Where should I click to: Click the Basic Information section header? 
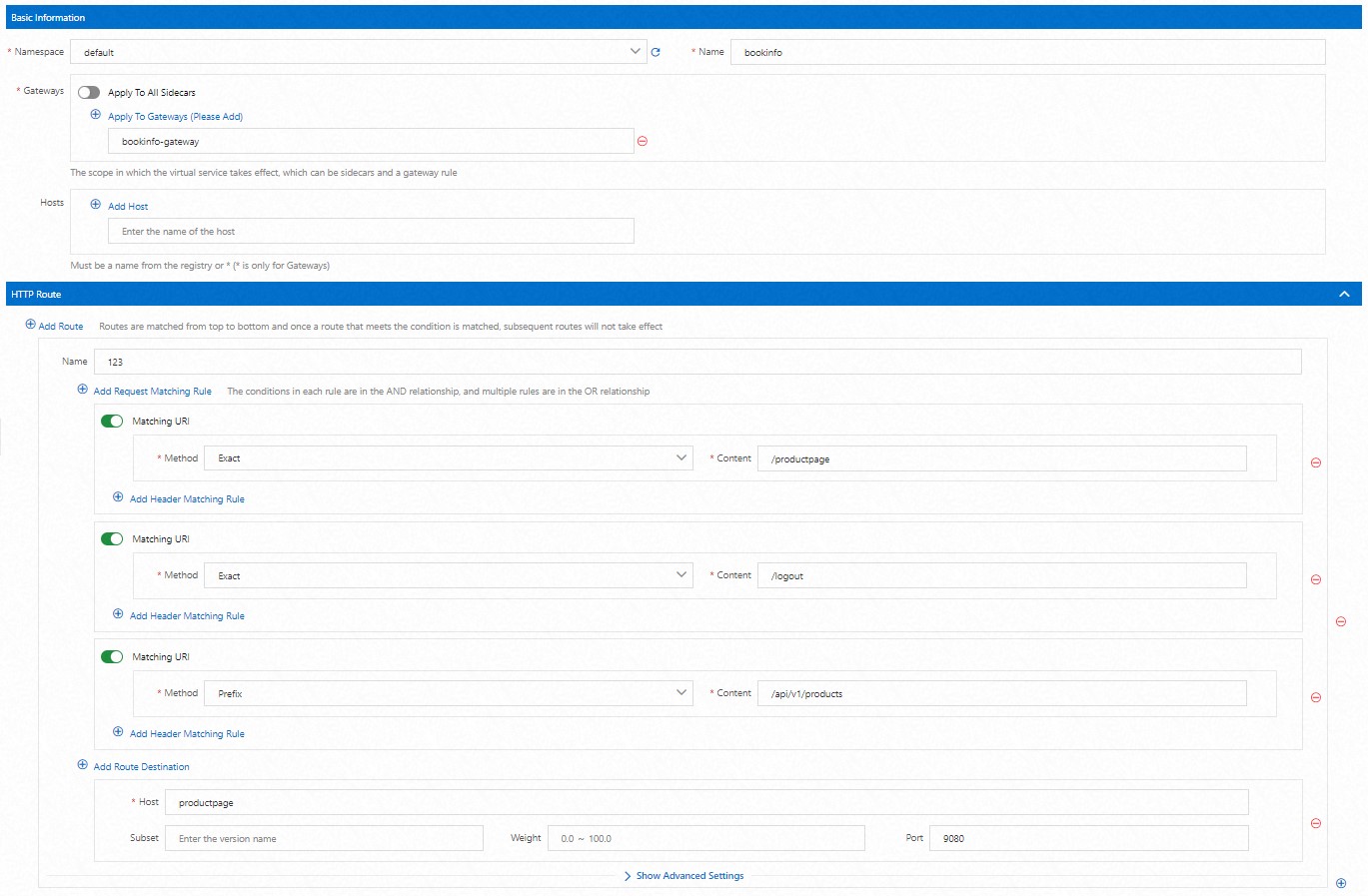point(684,17)
